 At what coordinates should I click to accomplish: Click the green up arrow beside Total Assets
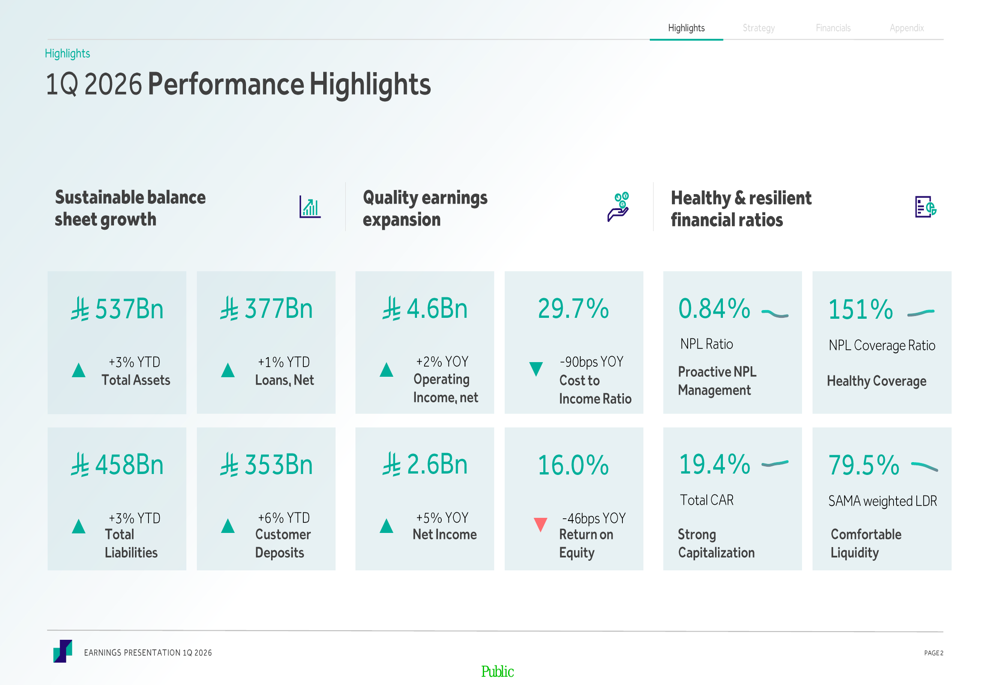pos(79,371)
